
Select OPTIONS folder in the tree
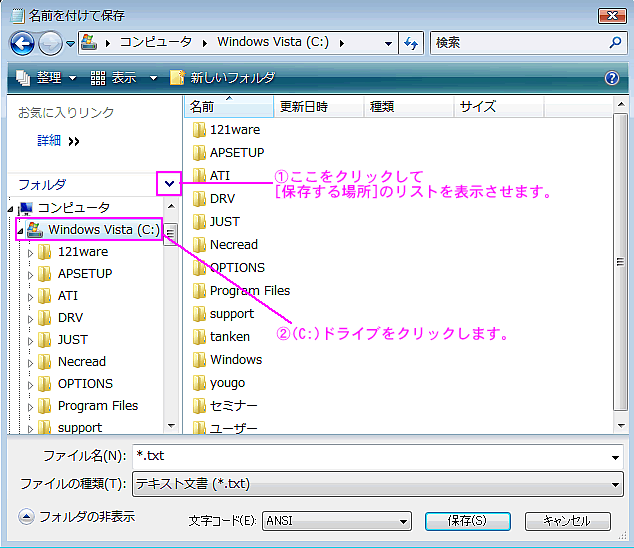[x=85, y=383]
